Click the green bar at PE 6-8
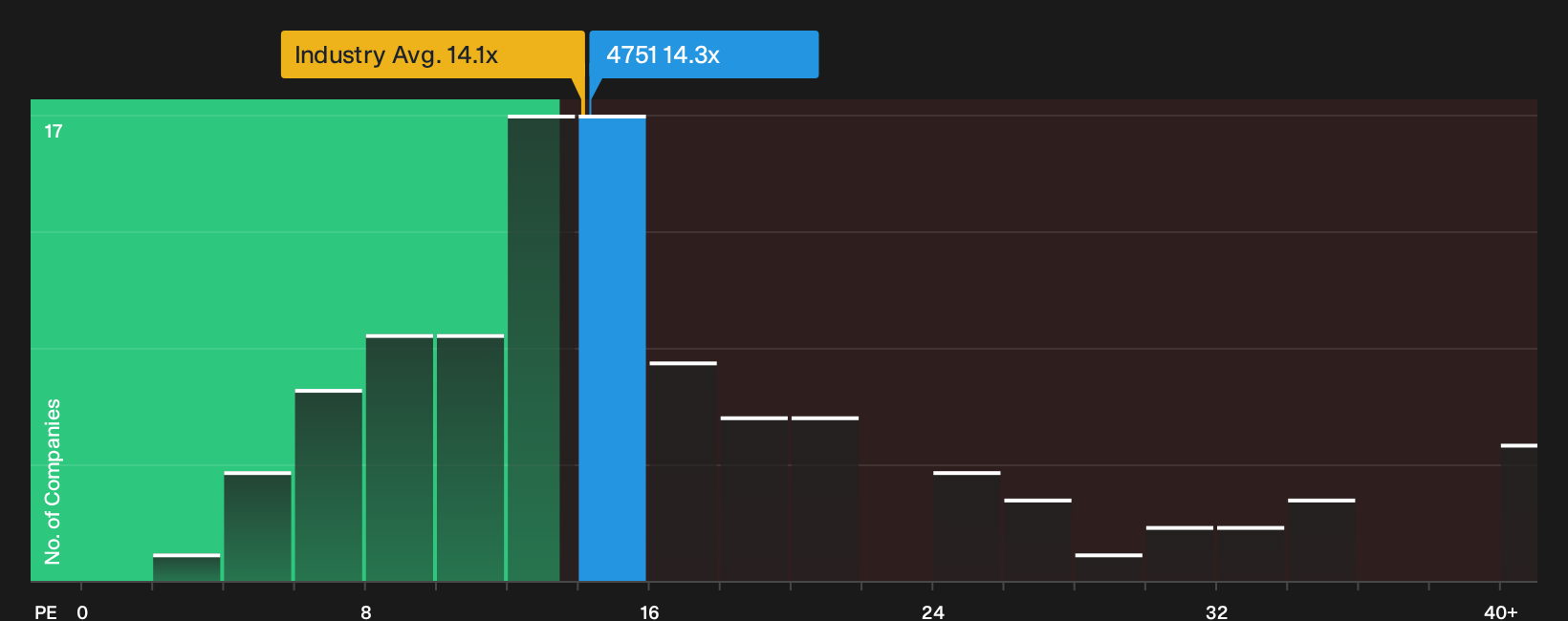 (329, 485)
